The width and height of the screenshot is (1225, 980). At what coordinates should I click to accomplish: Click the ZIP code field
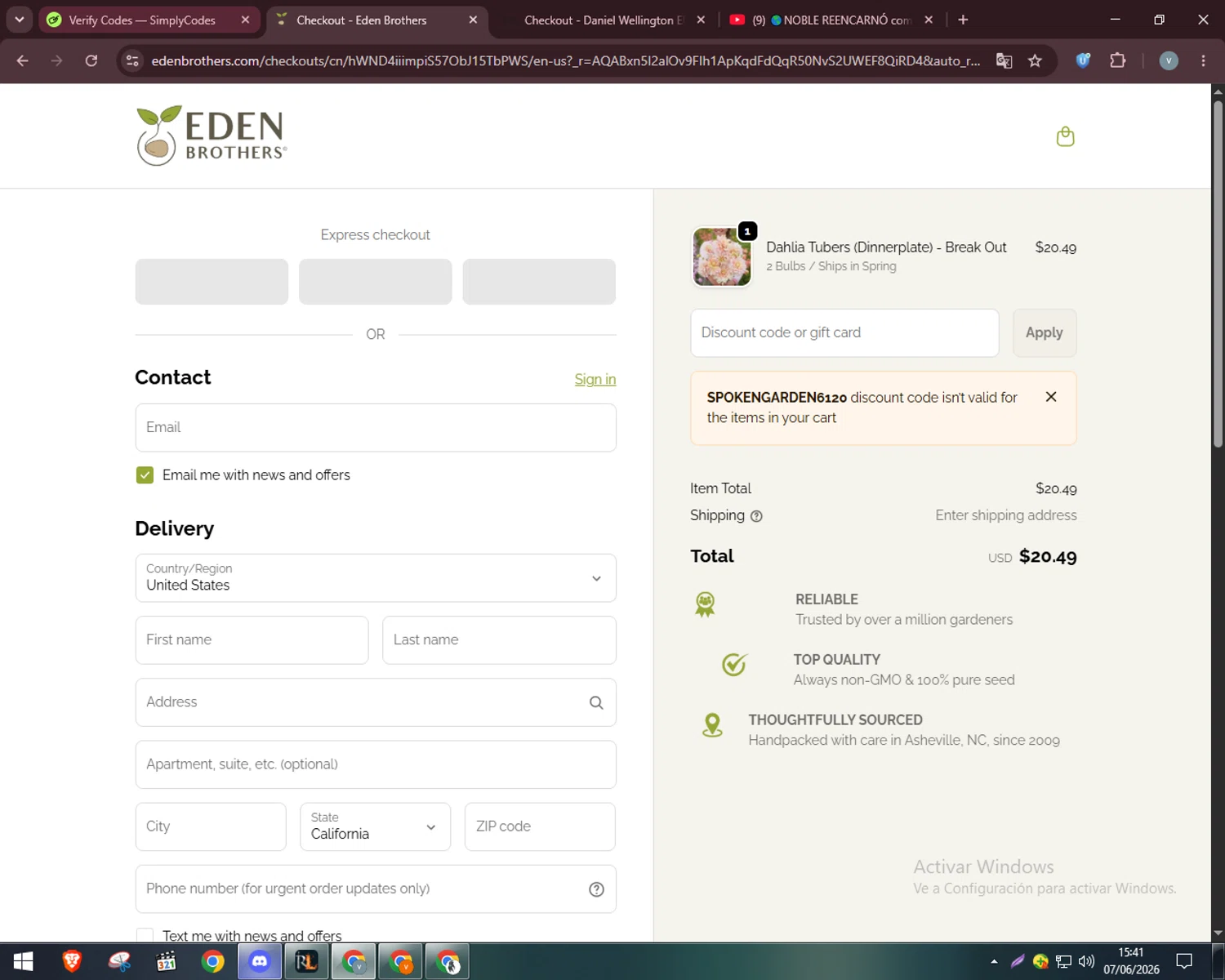click(540, 826)
